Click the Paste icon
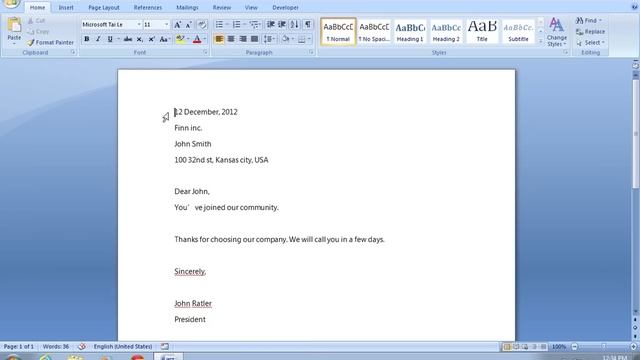This screenshot has height=360, width=640. point(14,25)
